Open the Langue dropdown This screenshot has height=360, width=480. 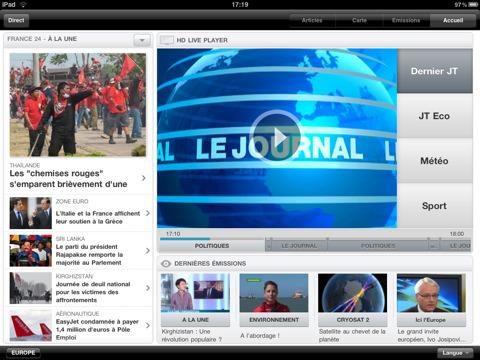(x=455, y=353)
